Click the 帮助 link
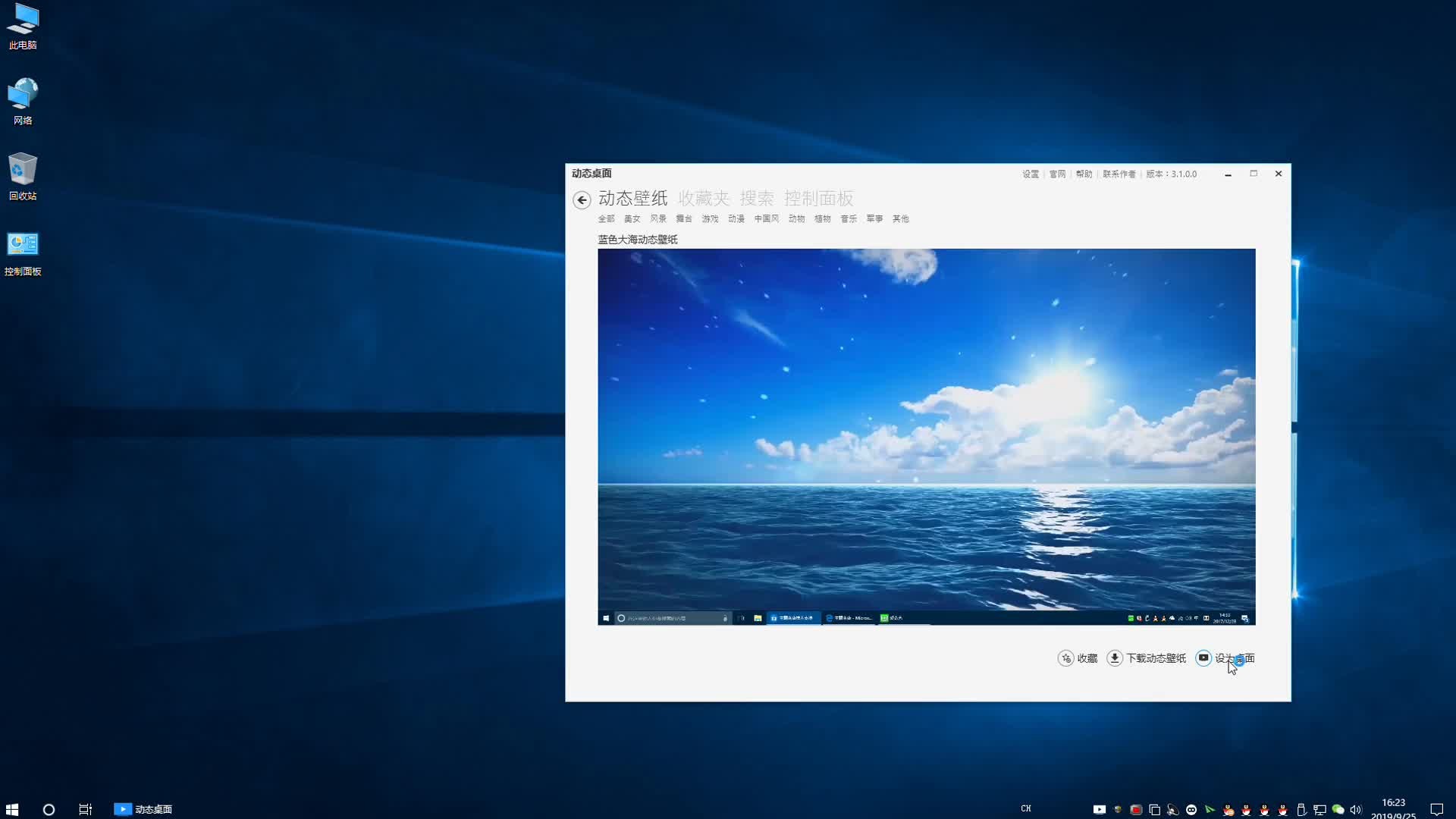 [1084, 174]
